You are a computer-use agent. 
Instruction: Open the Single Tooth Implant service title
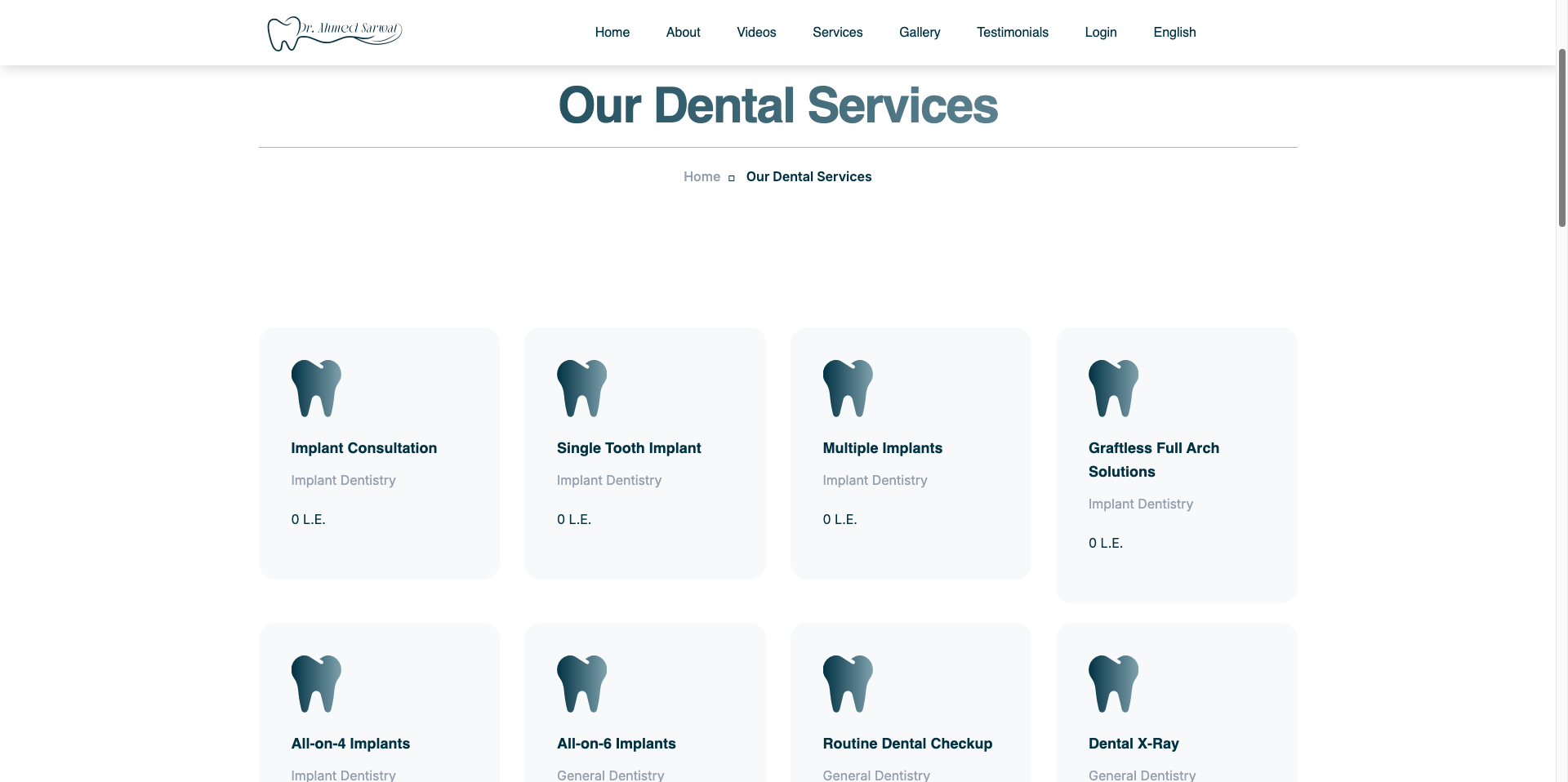629,448
